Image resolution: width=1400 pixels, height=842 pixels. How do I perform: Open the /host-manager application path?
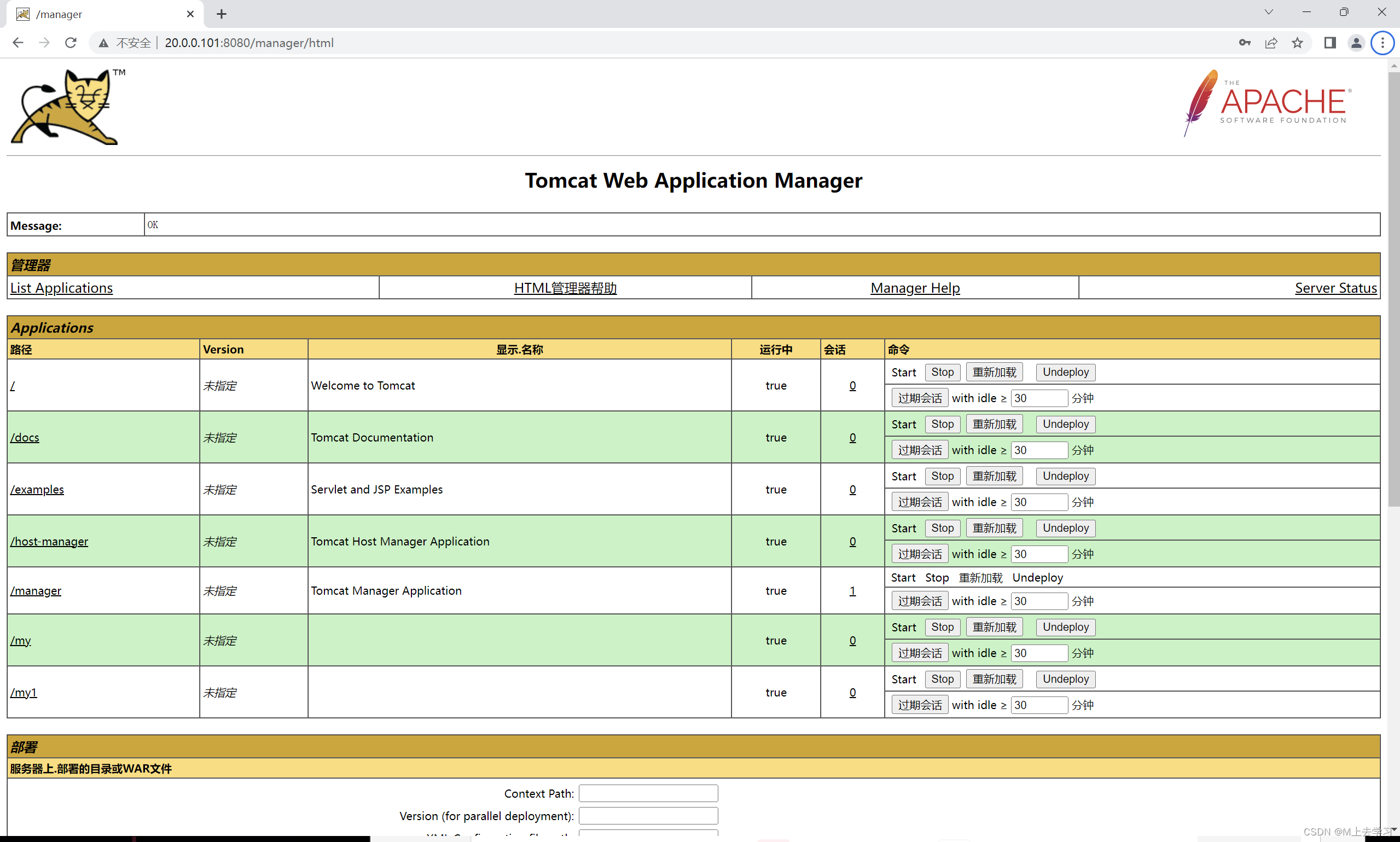[x=49, y=541]
